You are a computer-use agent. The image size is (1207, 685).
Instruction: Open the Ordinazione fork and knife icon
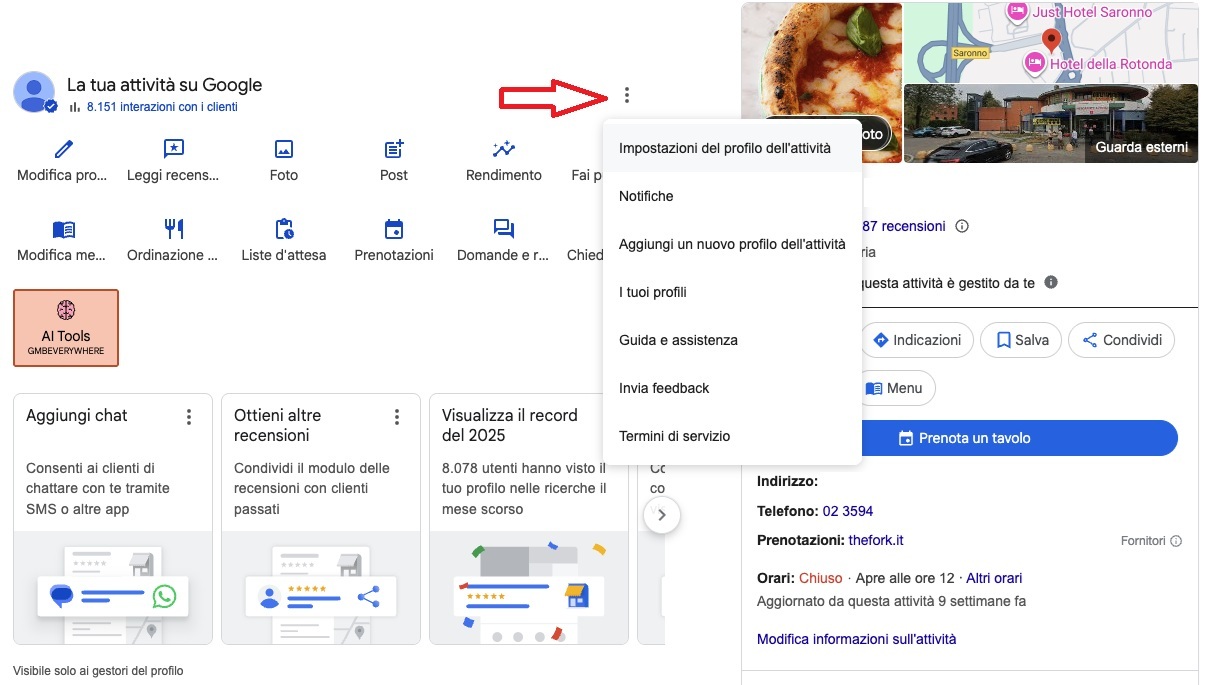[x=174, y=229]
